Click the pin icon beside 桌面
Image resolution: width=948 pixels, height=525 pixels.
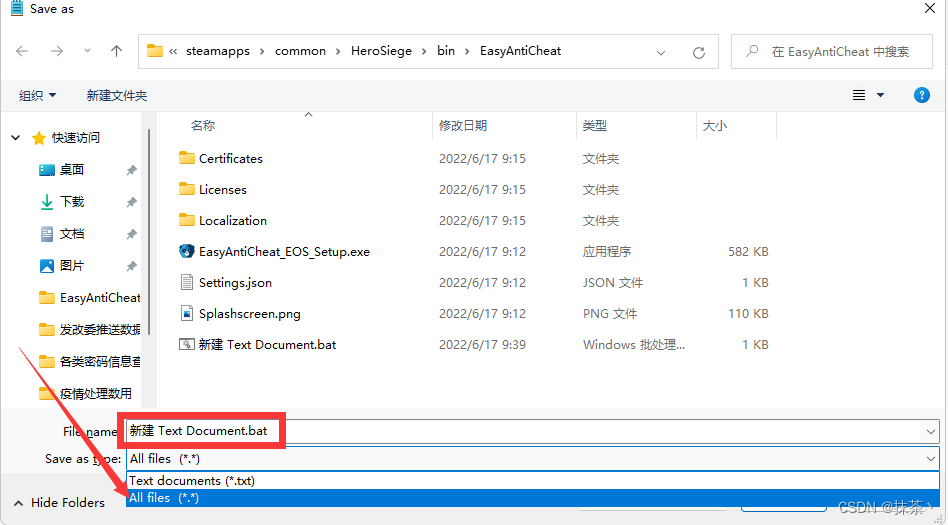tap(131, 171)
